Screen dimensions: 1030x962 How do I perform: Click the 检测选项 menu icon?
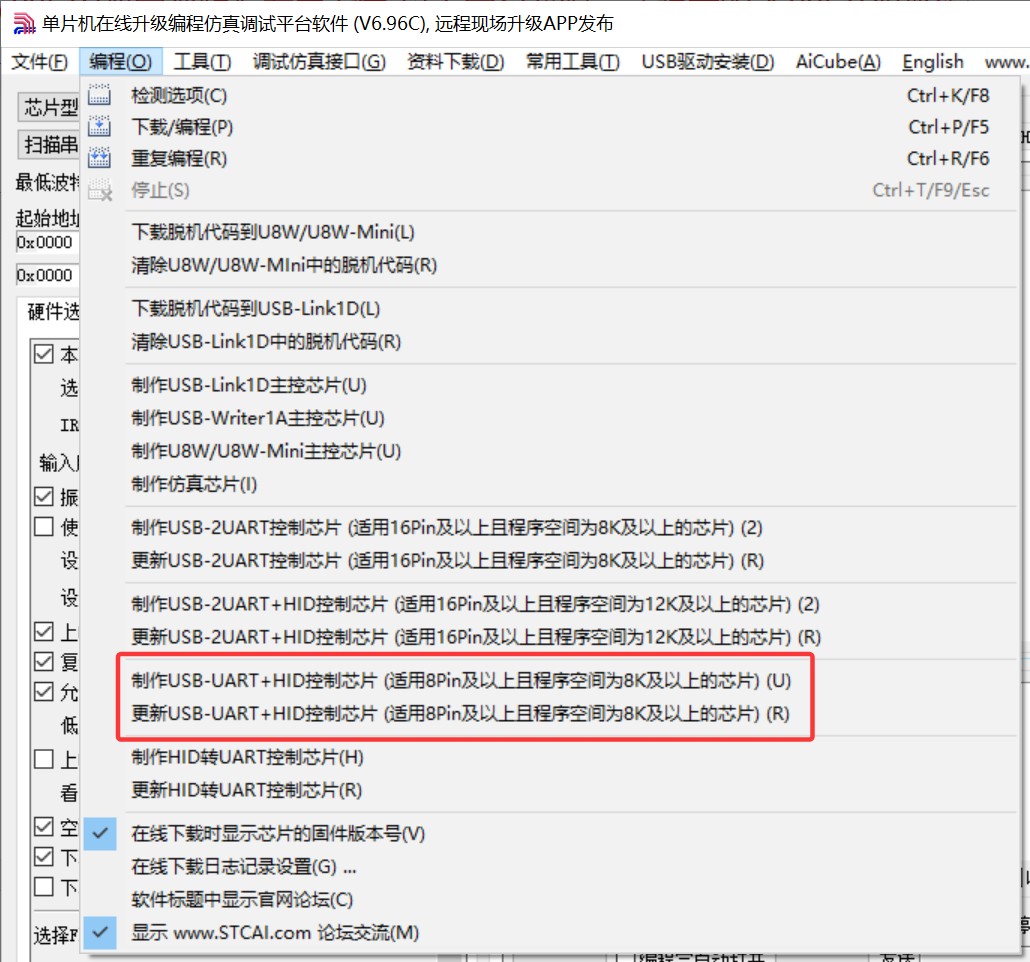(99, 95)
